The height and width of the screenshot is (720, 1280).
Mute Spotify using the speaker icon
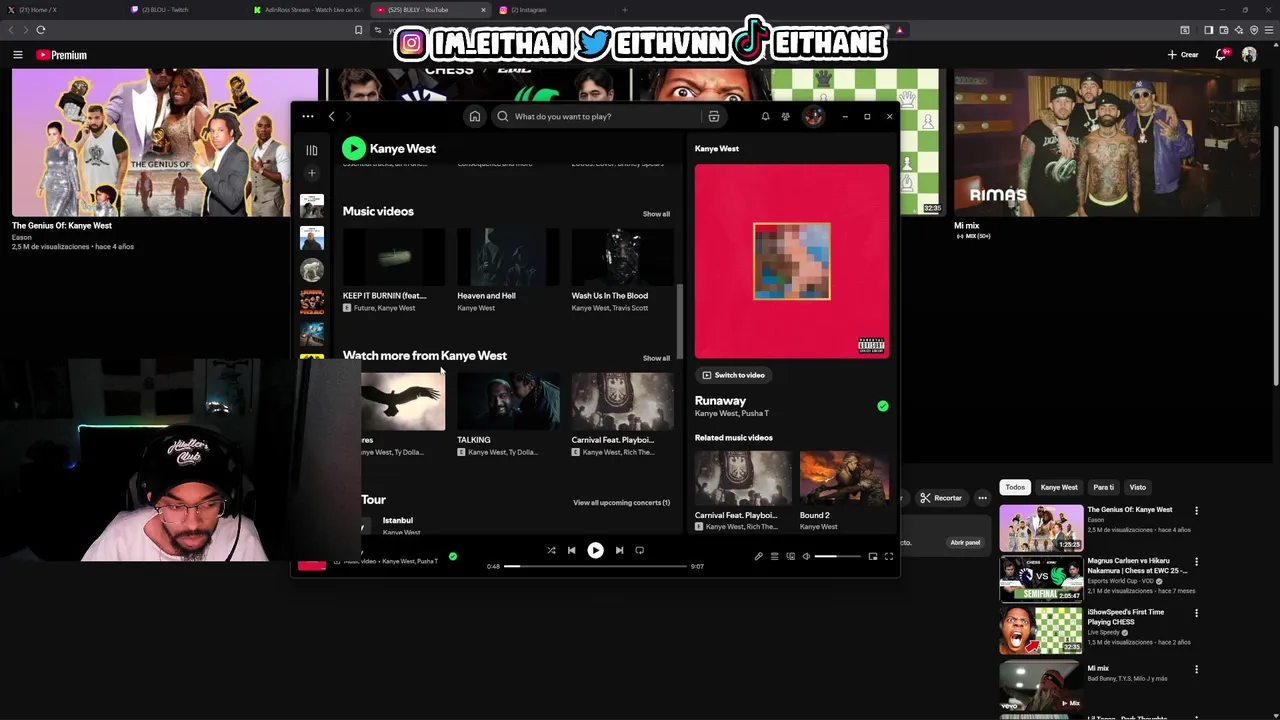click(806, 556)
